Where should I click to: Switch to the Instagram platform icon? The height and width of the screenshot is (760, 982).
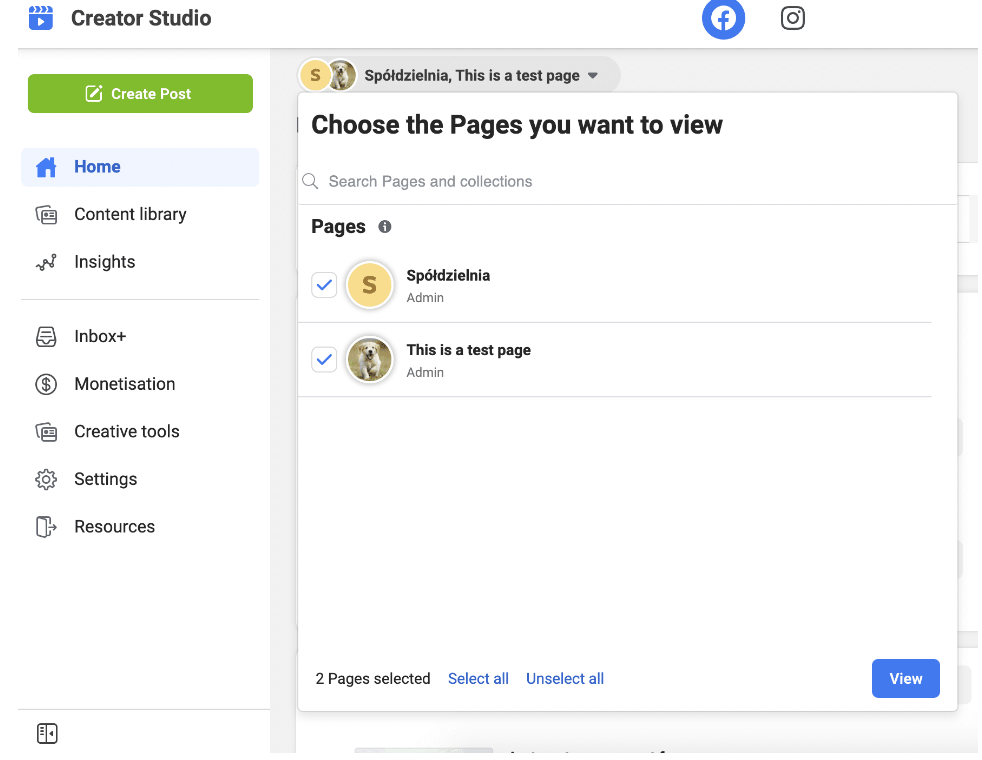[792, 18]
